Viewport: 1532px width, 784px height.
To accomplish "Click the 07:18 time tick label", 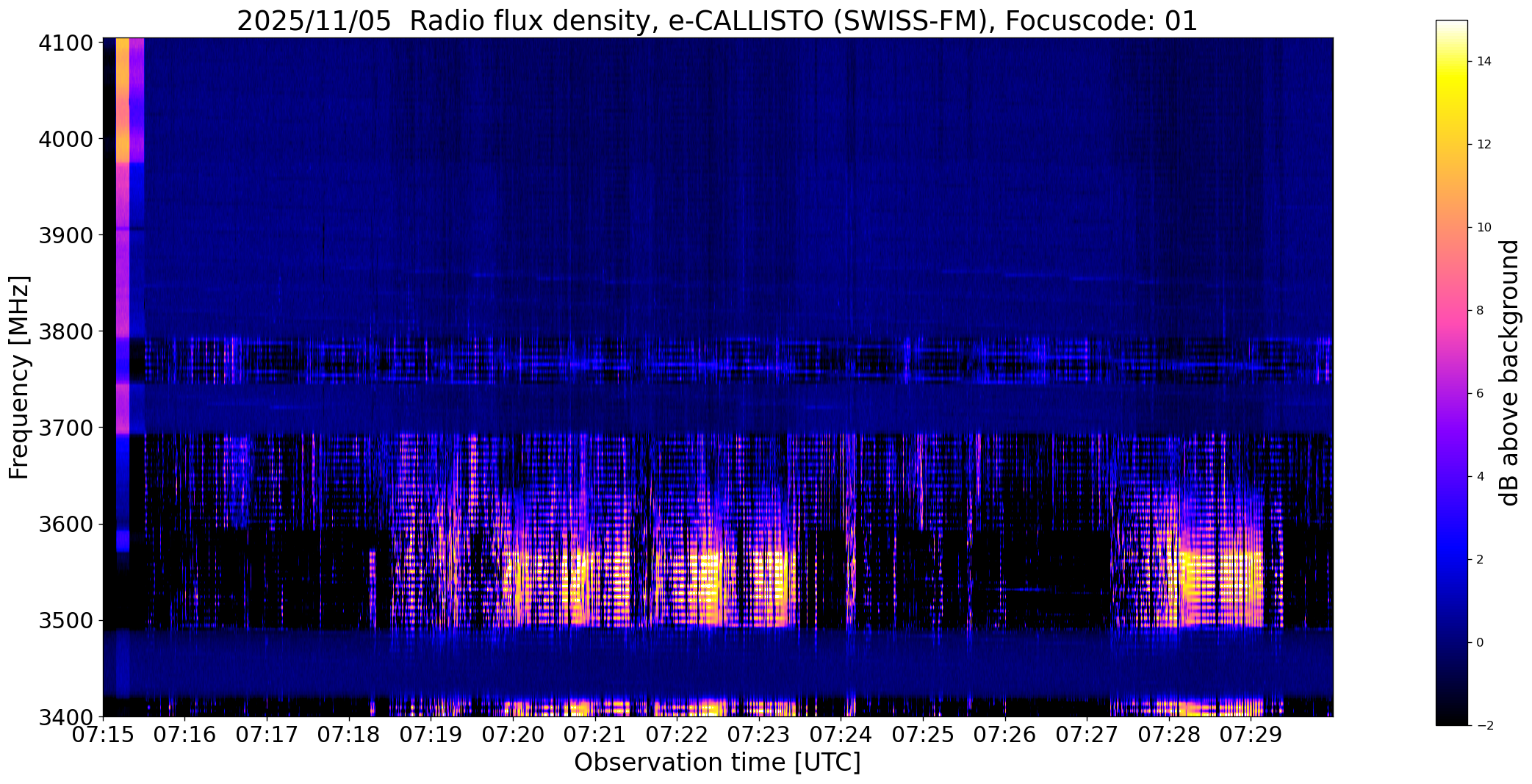I will coord(349,735).
